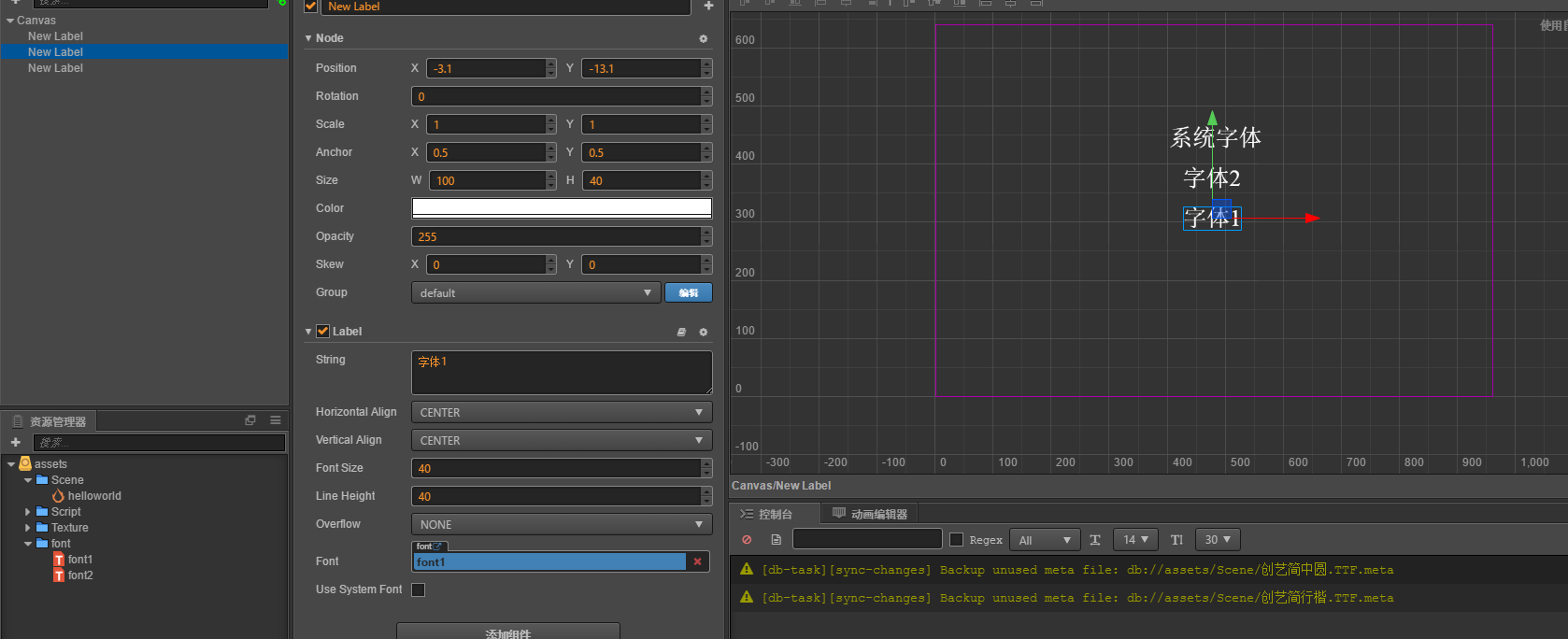Click the Rotation value input field

[556, 96]
